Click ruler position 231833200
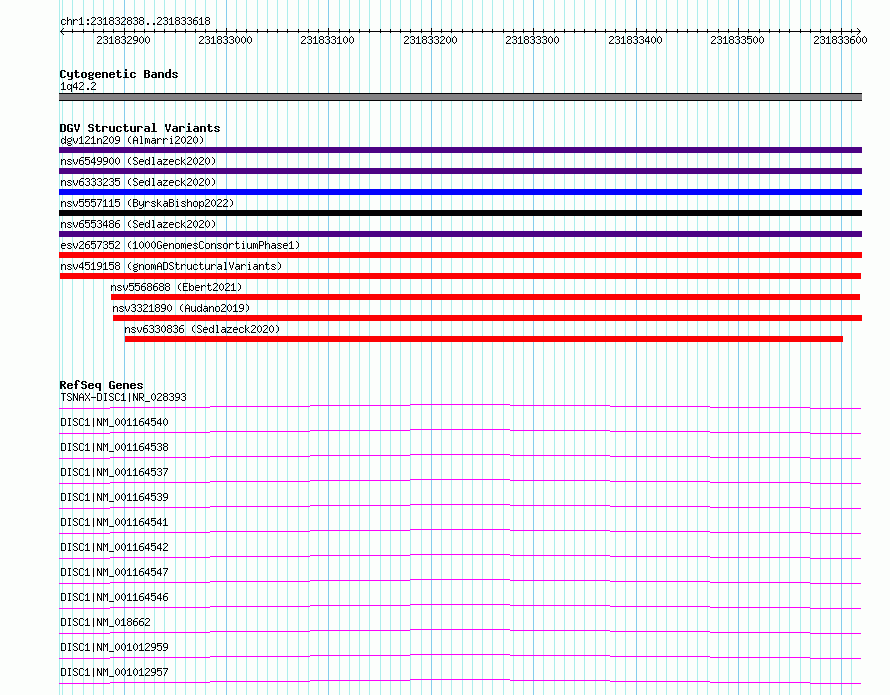Image resolution: width=890 pixels, height=695 pixels. click(430, 40)
